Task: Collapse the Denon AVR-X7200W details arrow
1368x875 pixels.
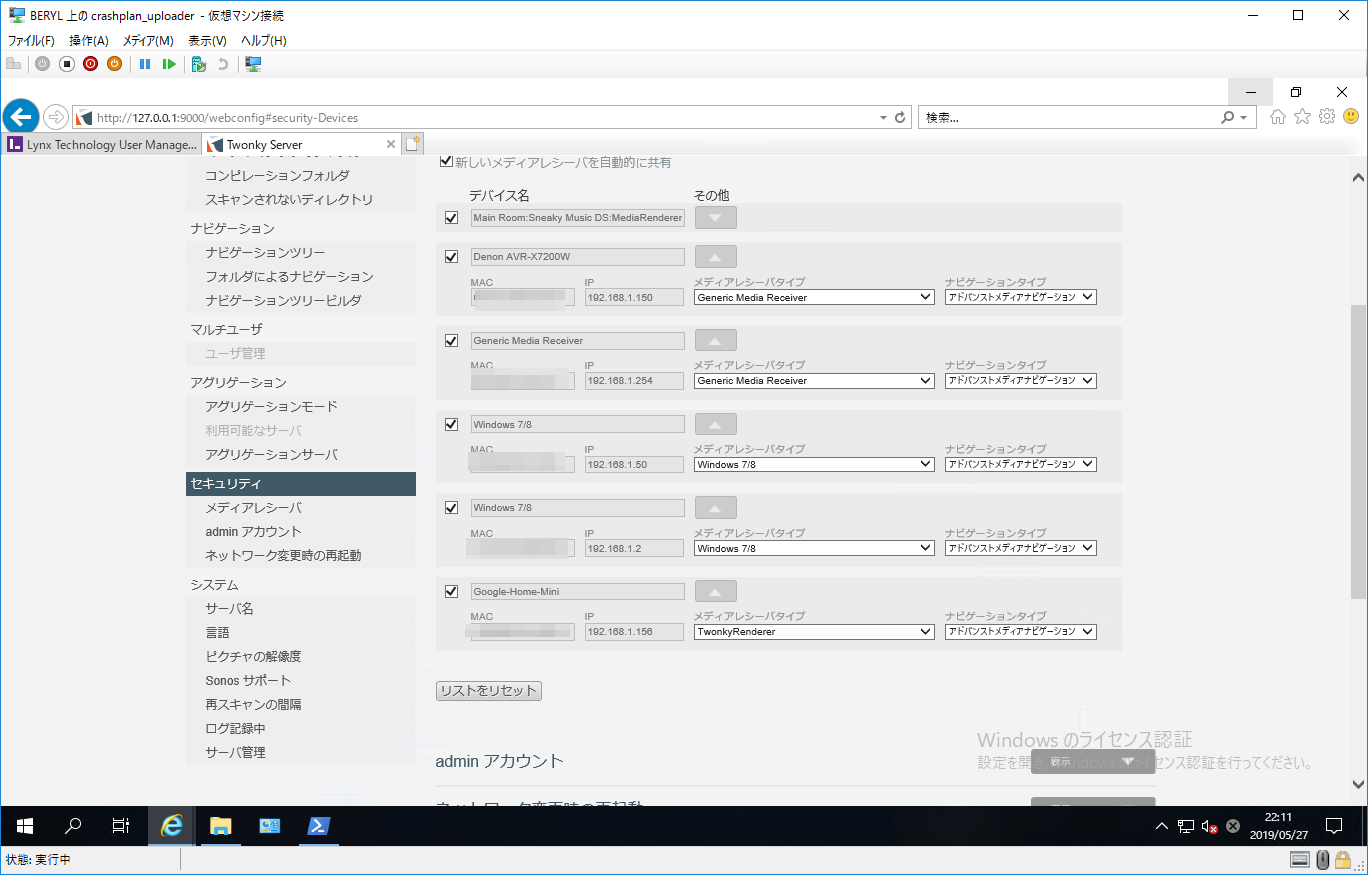Action: tap(715, 256)
